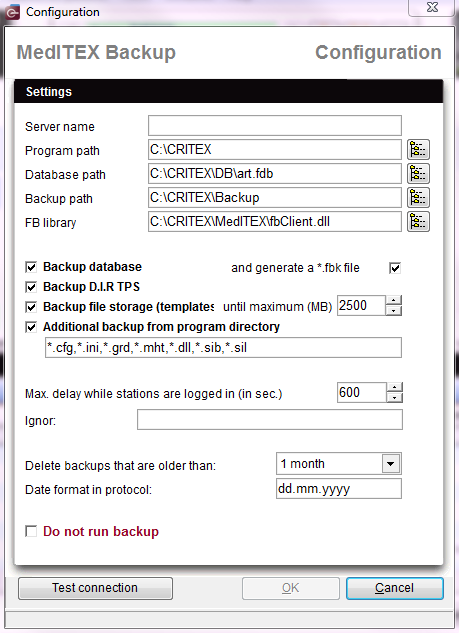The height and width of the screenshot is (633, 459).
Task: Click into the Database path field
Action: point(275,174)
